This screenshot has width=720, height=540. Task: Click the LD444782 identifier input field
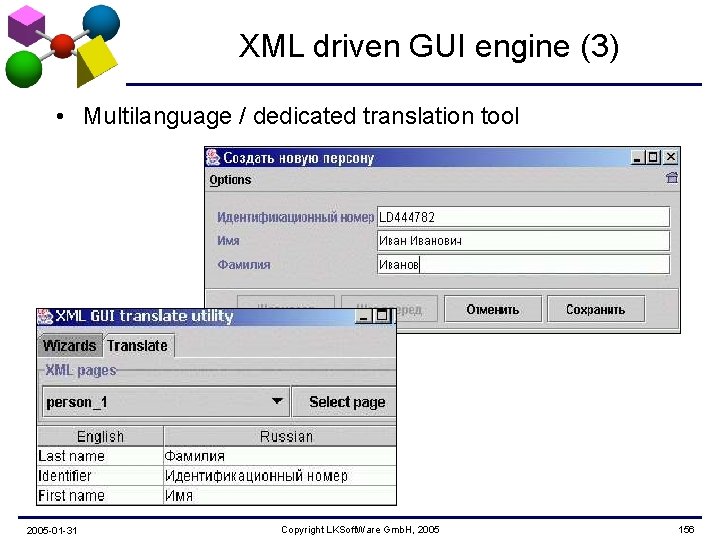coord(523,217)
